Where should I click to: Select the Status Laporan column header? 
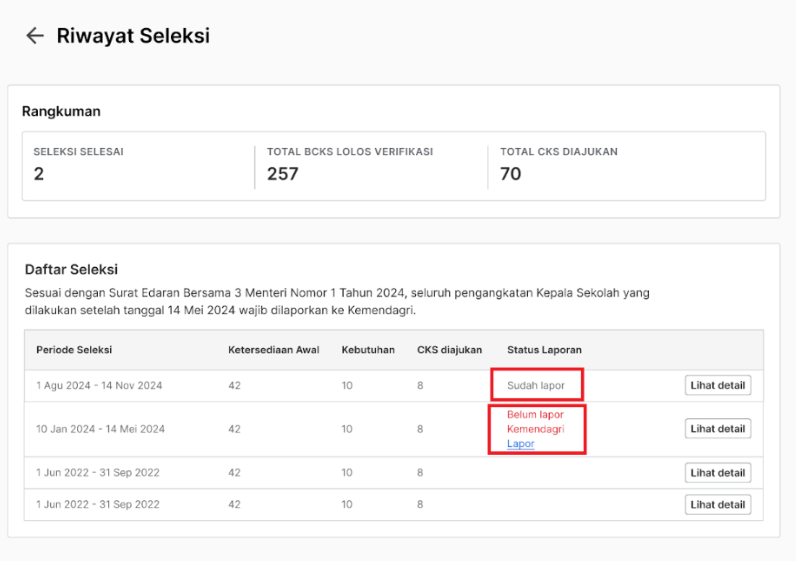click(x=544, y=350)
